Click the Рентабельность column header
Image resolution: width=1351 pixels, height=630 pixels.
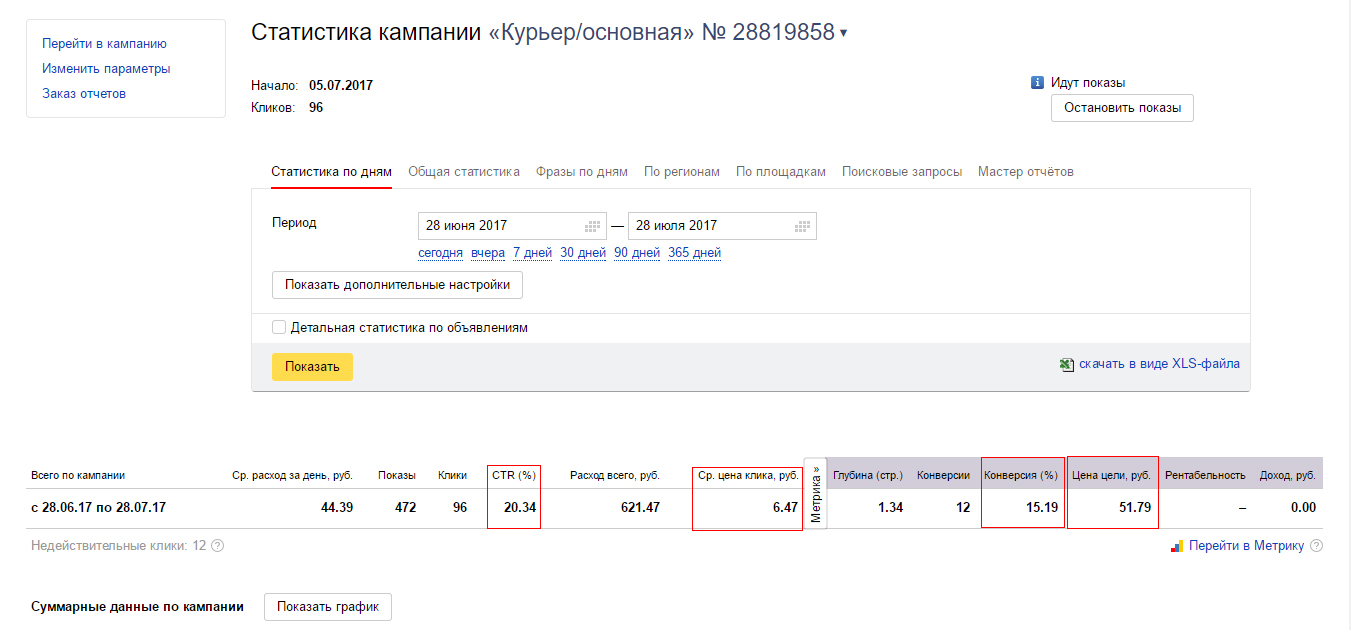(x=1205, y=476)
